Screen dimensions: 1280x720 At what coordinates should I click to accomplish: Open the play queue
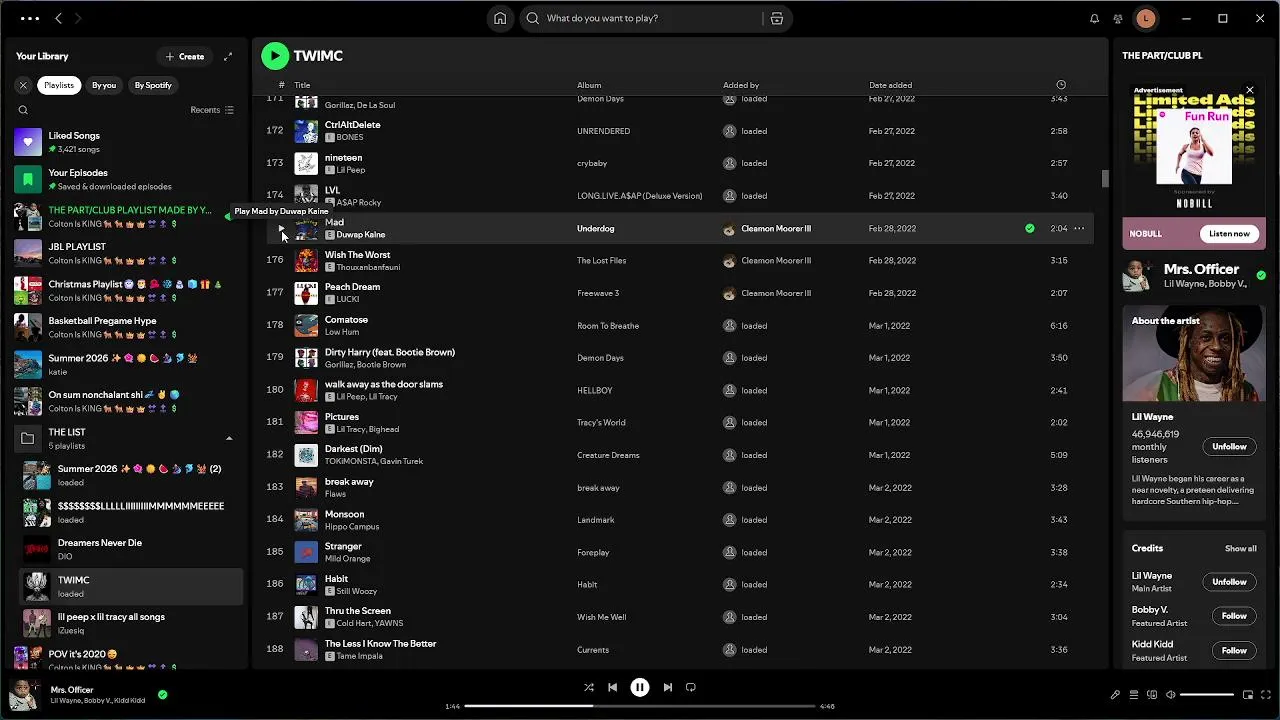coord(1134,695)
